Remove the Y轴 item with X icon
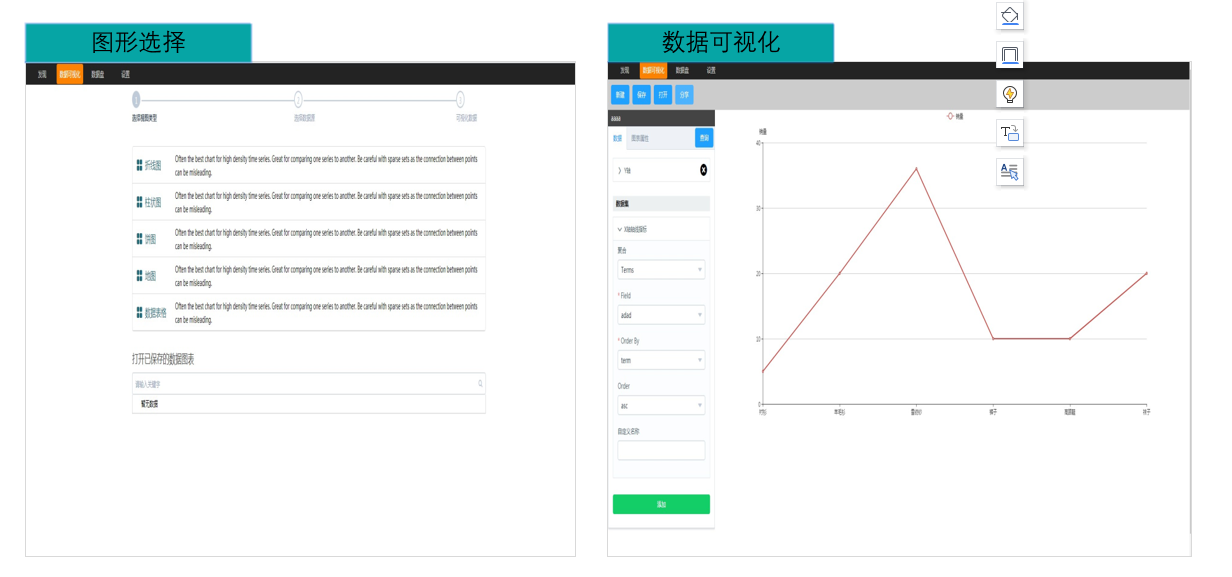The image size is (1232, 577). (703, 170)
